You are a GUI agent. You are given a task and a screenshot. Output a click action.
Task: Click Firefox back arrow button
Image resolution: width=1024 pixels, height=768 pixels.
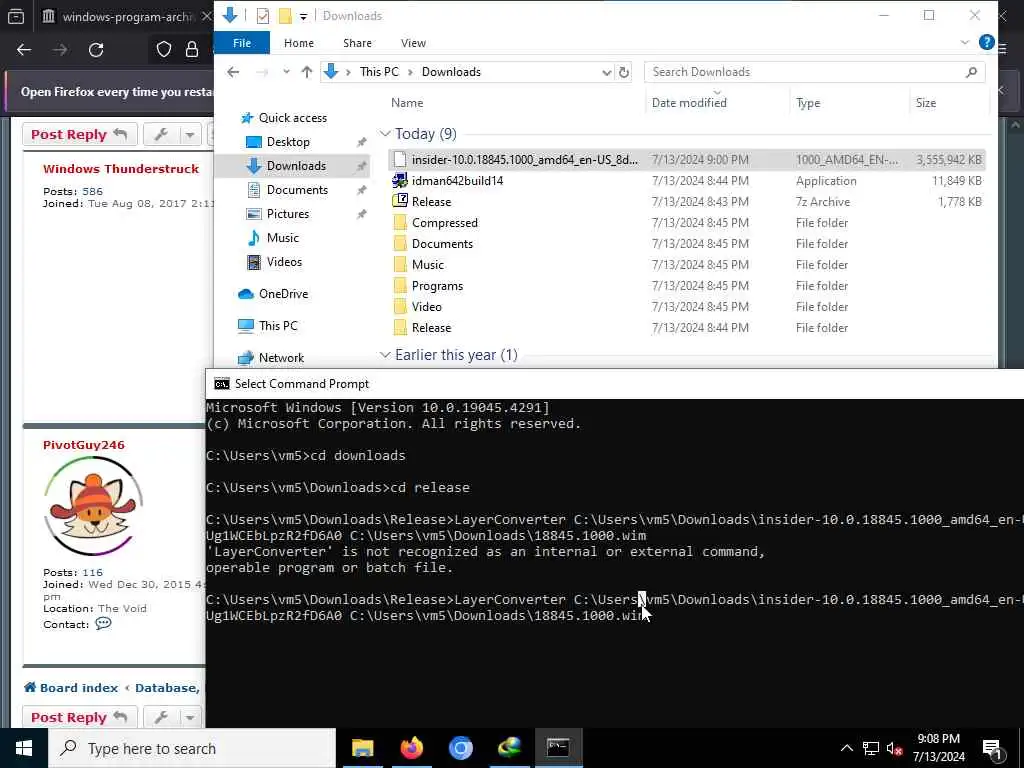click(x=24, y=50)
